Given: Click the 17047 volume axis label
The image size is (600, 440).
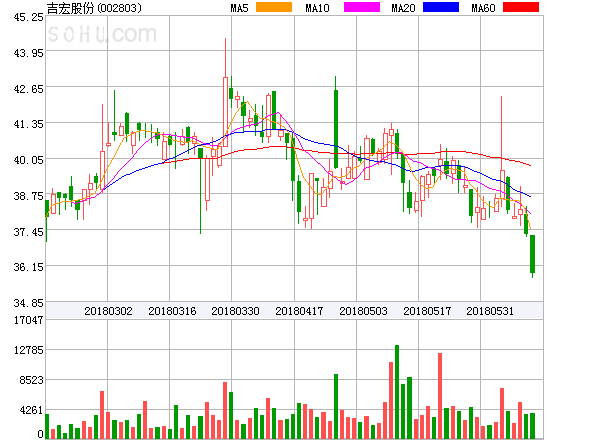Looking at the screenshot, I should [x=28, y=320].
